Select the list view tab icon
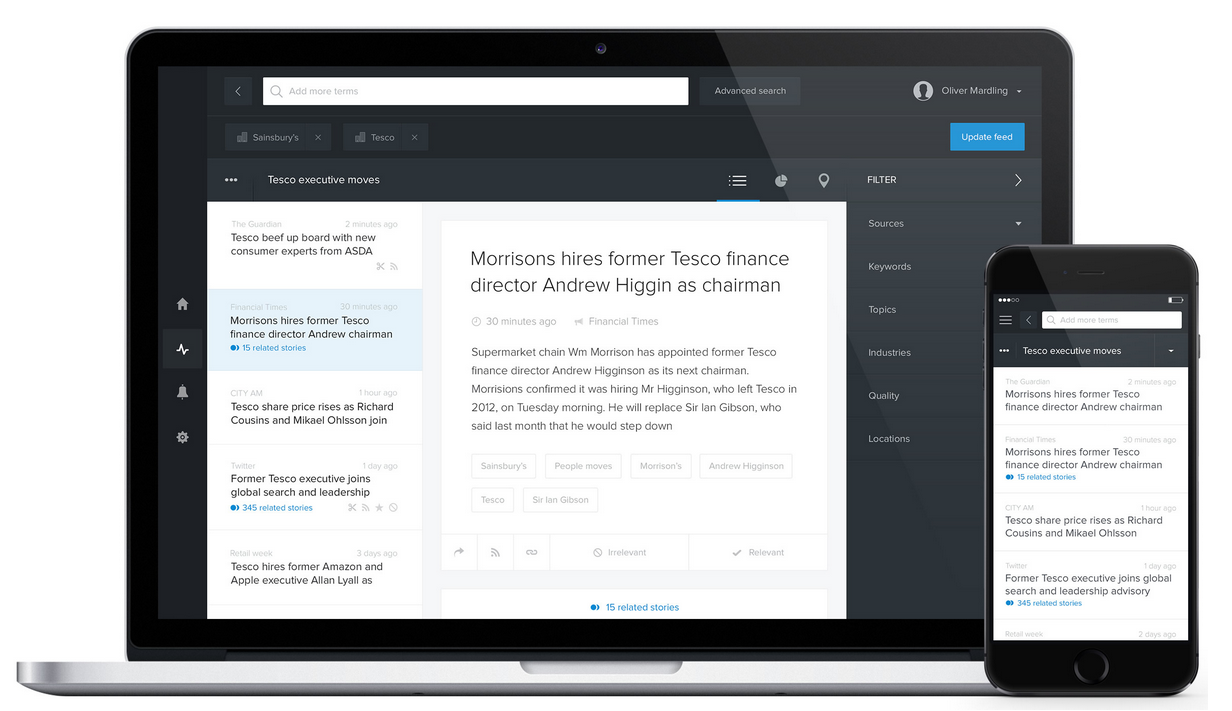 (x=738, y=180)
